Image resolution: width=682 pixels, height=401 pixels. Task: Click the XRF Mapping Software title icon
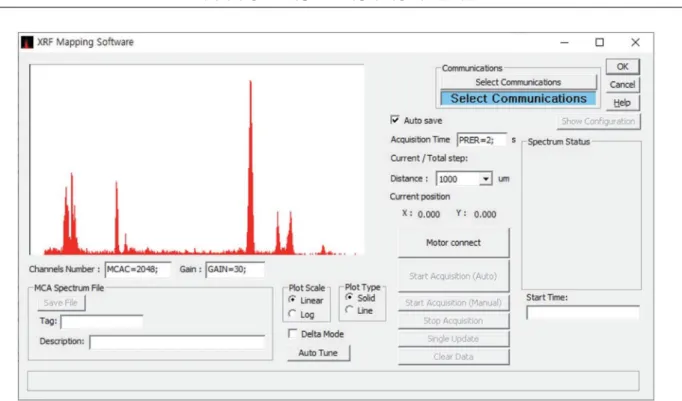27,42
